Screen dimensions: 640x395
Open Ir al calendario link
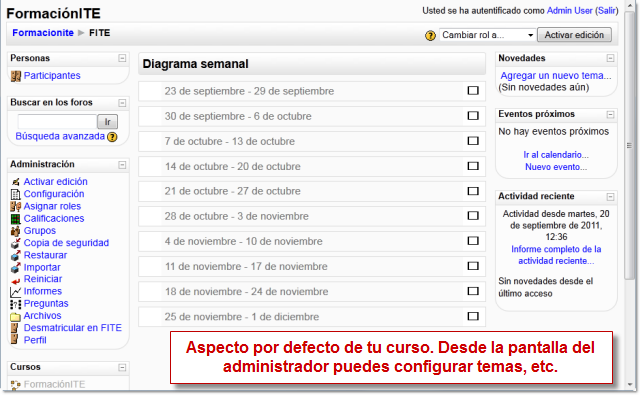pyautogui.click(x=556, y=155)
